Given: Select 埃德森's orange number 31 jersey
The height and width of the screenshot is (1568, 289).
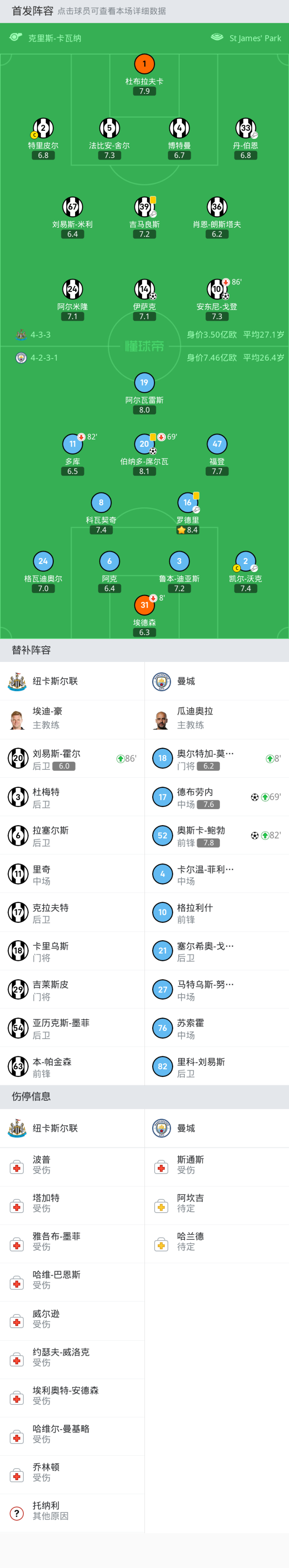Looking at the screenshot, I should pos(144,605).
